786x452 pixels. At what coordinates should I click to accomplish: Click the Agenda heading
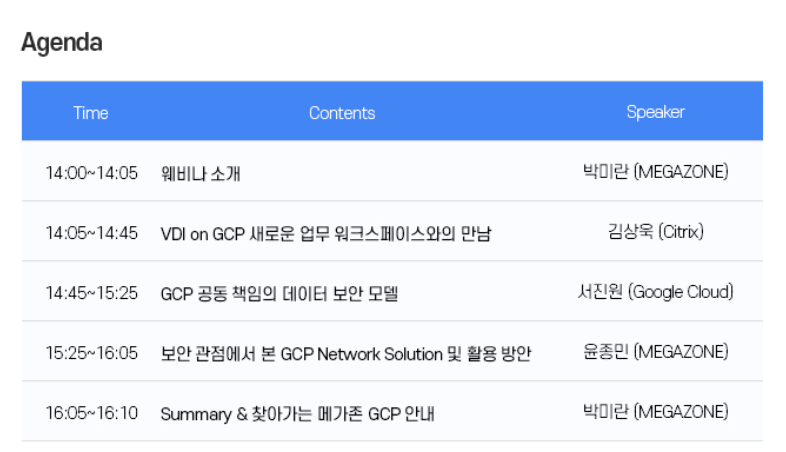click(x=61, y=43)
